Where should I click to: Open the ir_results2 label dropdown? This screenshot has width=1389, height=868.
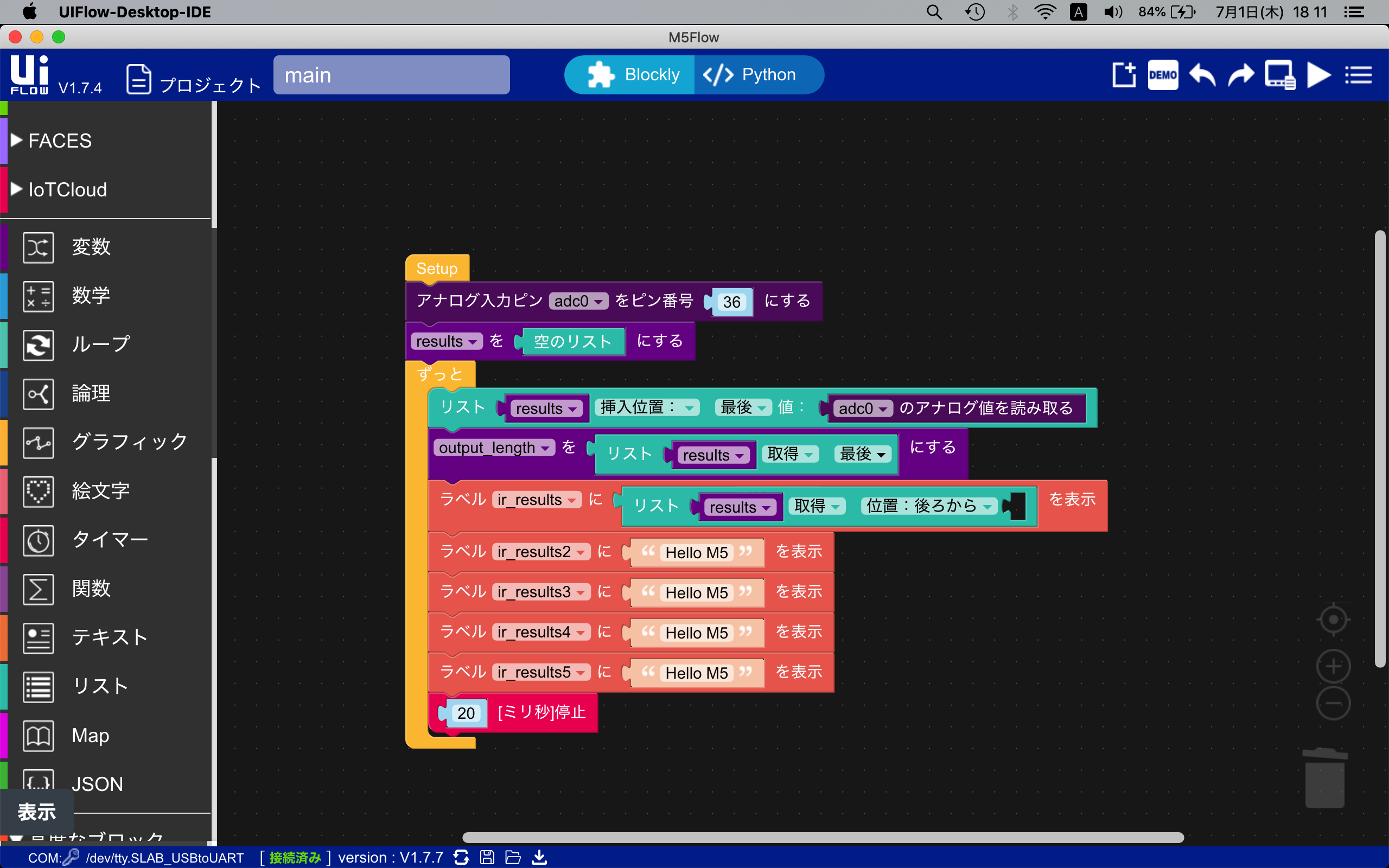pos(581,552)
